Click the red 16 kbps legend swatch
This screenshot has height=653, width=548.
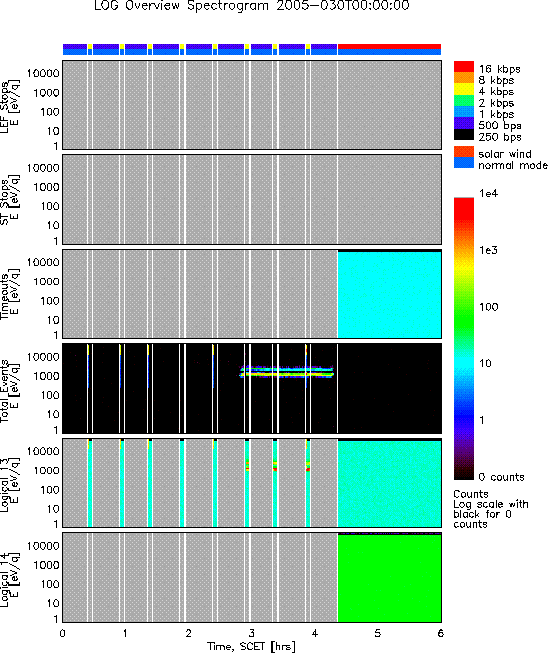click(463, 67)
